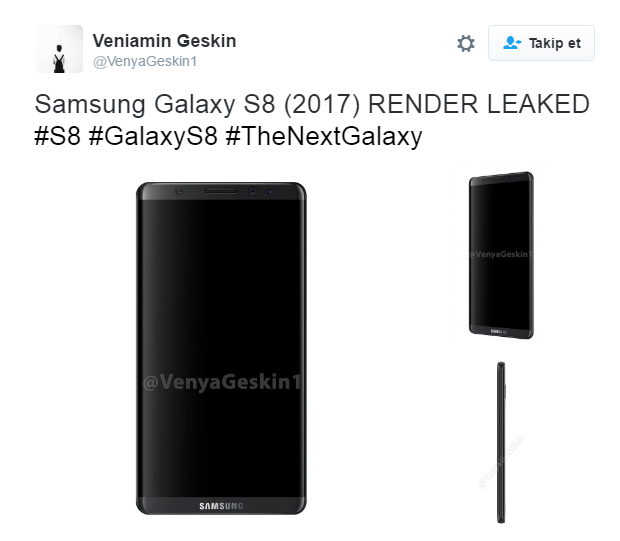Screen dimensions: 620x541
Task: Click the side button on profile-view phone
Action: [506, 391]
